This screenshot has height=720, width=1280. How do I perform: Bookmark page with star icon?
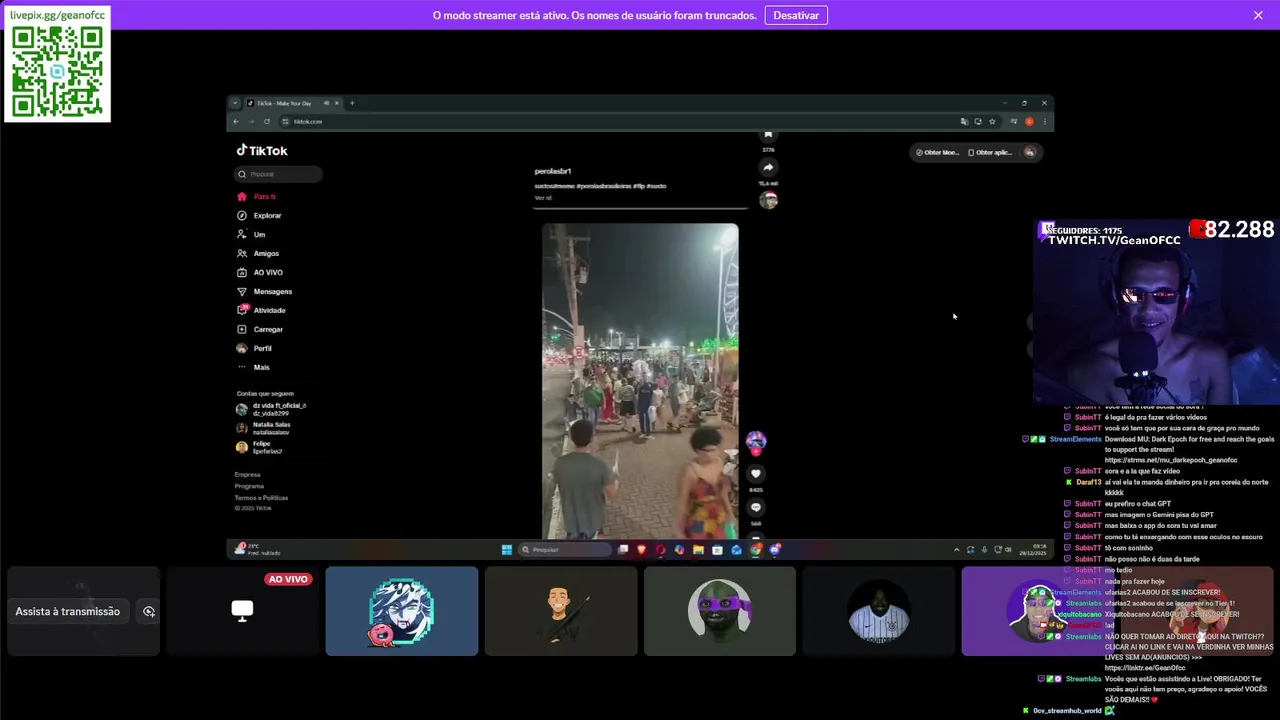[992, 121]
